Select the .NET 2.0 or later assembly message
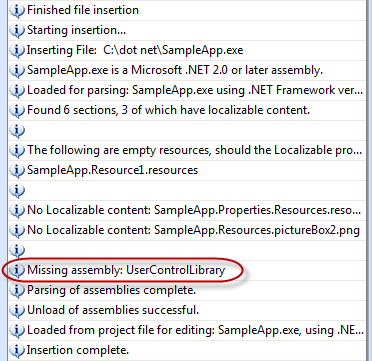Screen dimensions: 372x361 [x=187, y=70]
